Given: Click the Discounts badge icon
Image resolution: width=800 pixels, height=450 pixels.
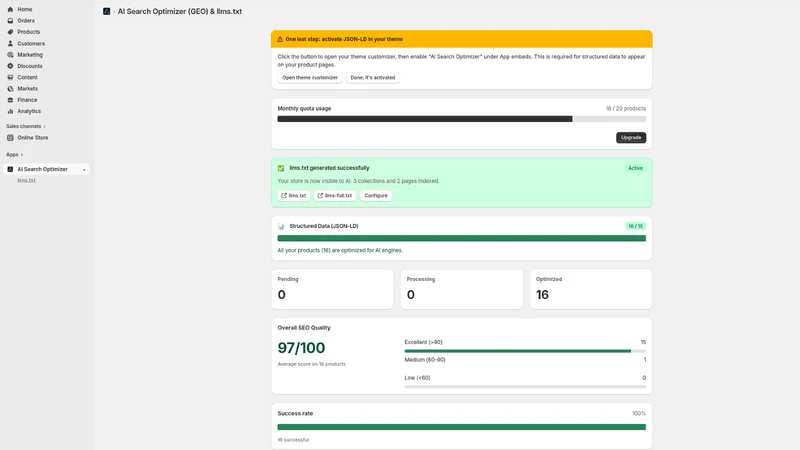Looking at the screenshot, I should tap(10, 66).
